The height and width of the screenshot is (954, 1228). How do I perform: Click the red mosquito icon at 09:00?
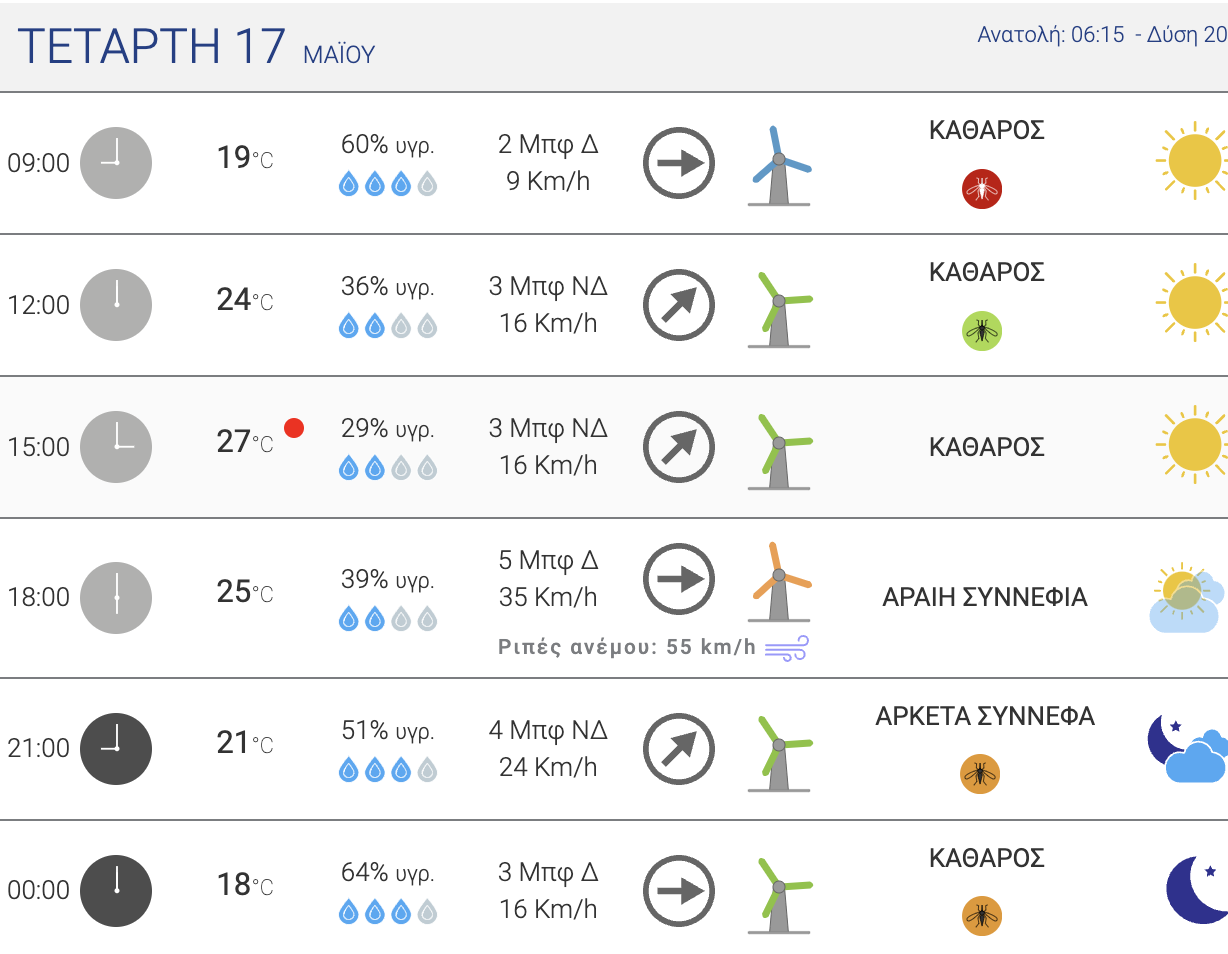point(981,189)
